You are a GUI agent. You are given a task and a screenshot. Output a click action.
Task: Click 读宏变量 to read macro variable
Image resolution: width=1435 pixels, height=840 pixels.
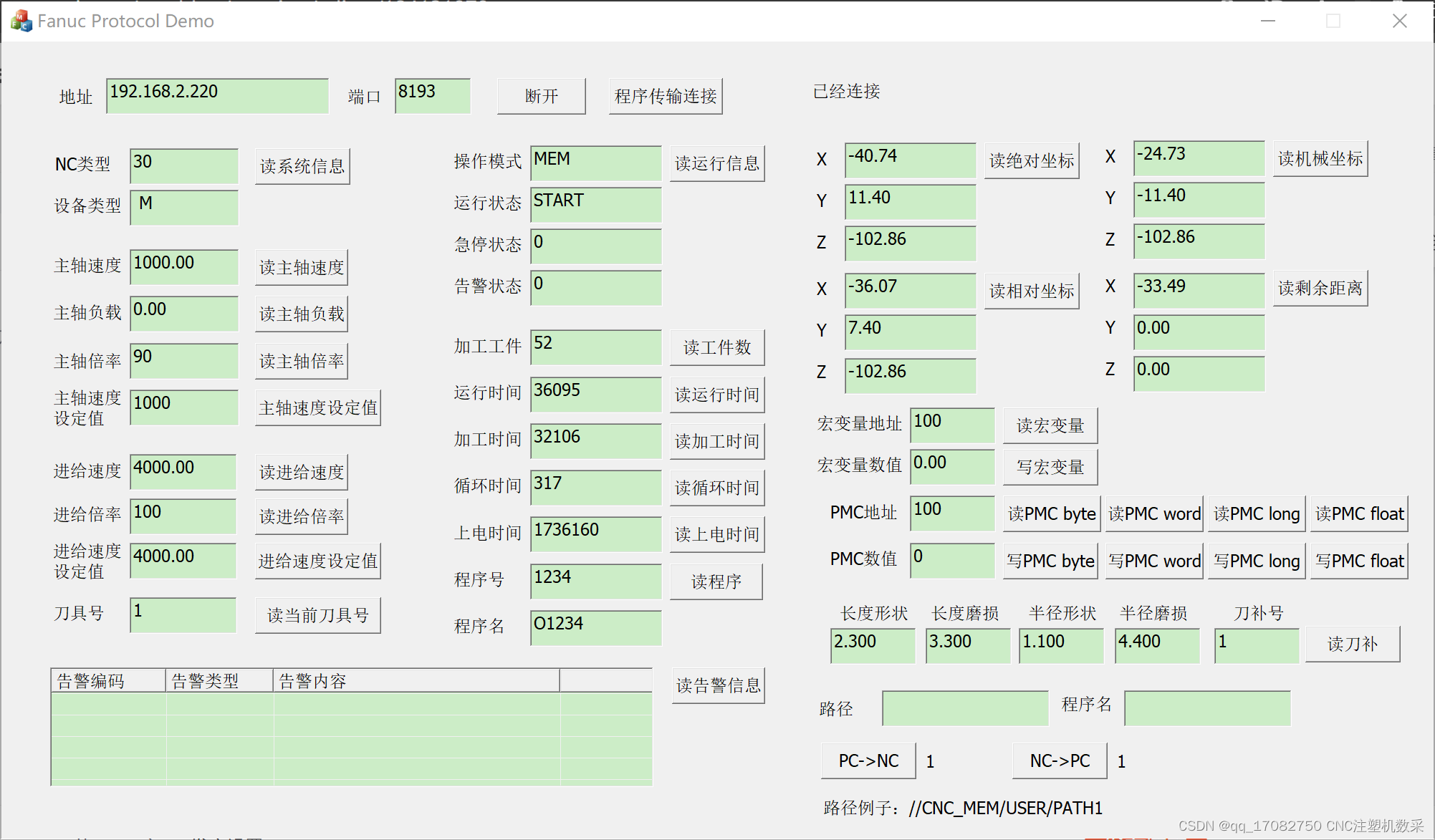[1050, 425]
